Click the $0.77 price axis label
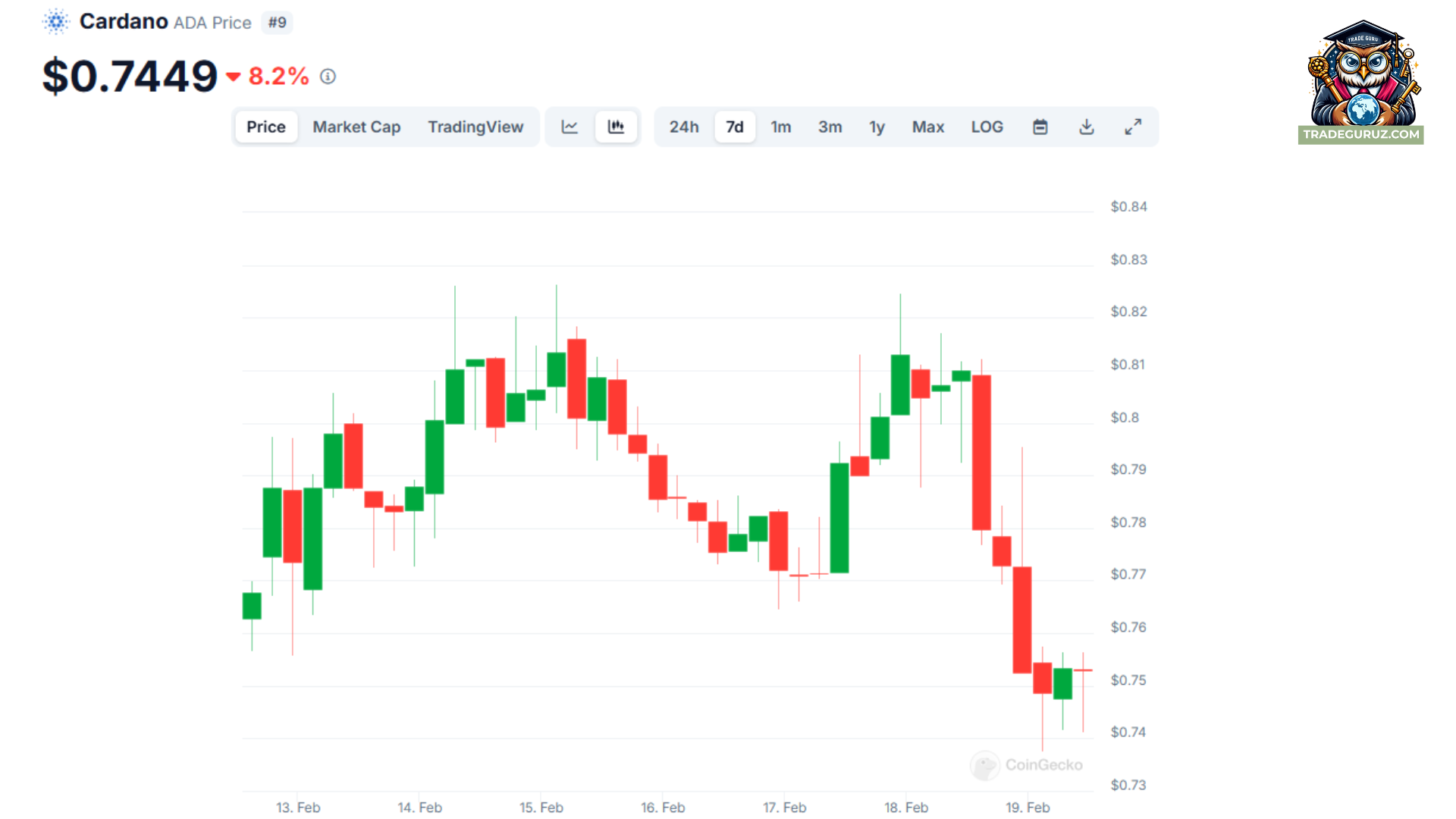 pos(1129,574)
